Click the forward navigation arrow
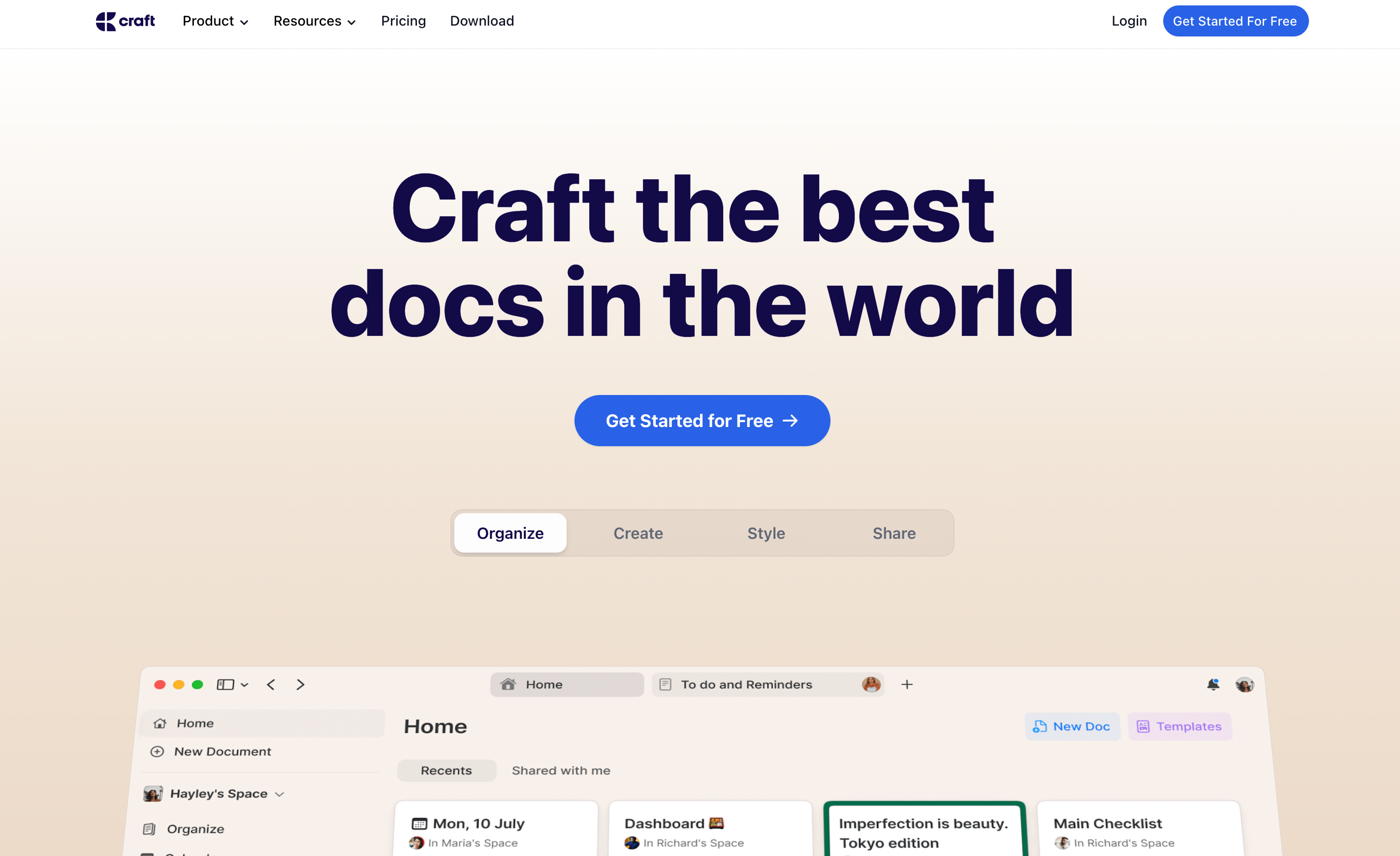This screenshot has width=1400, height=856. 301,684
